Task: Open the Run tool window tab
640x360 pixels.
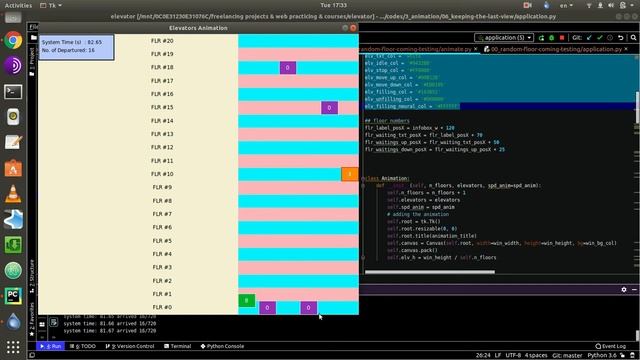Action: 51,346
